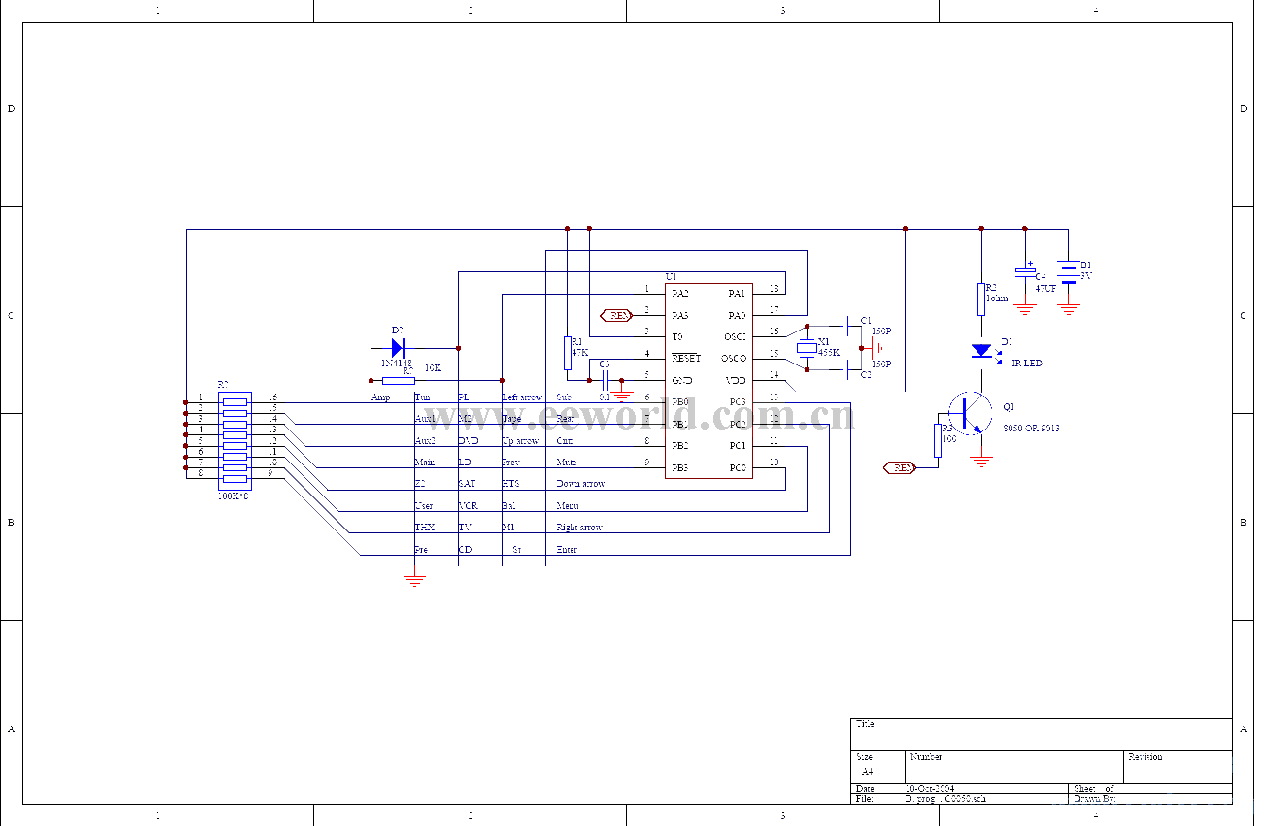Click the RESET pin label on U1
Screen dimensions: 1280x826
point(686,358)
